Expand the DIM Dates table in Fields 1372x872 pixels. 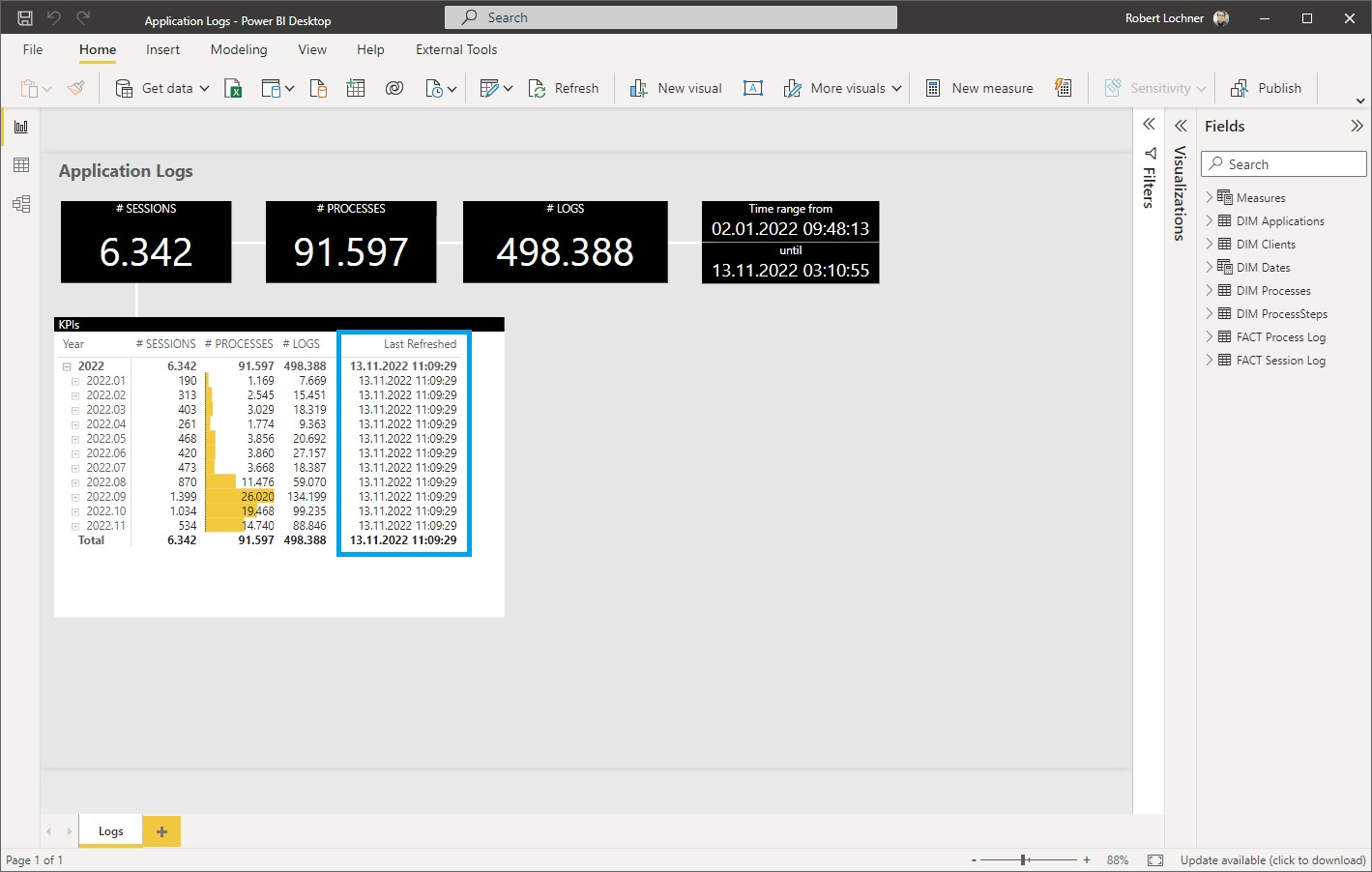pyautogui.click(x=1210, y=267)
